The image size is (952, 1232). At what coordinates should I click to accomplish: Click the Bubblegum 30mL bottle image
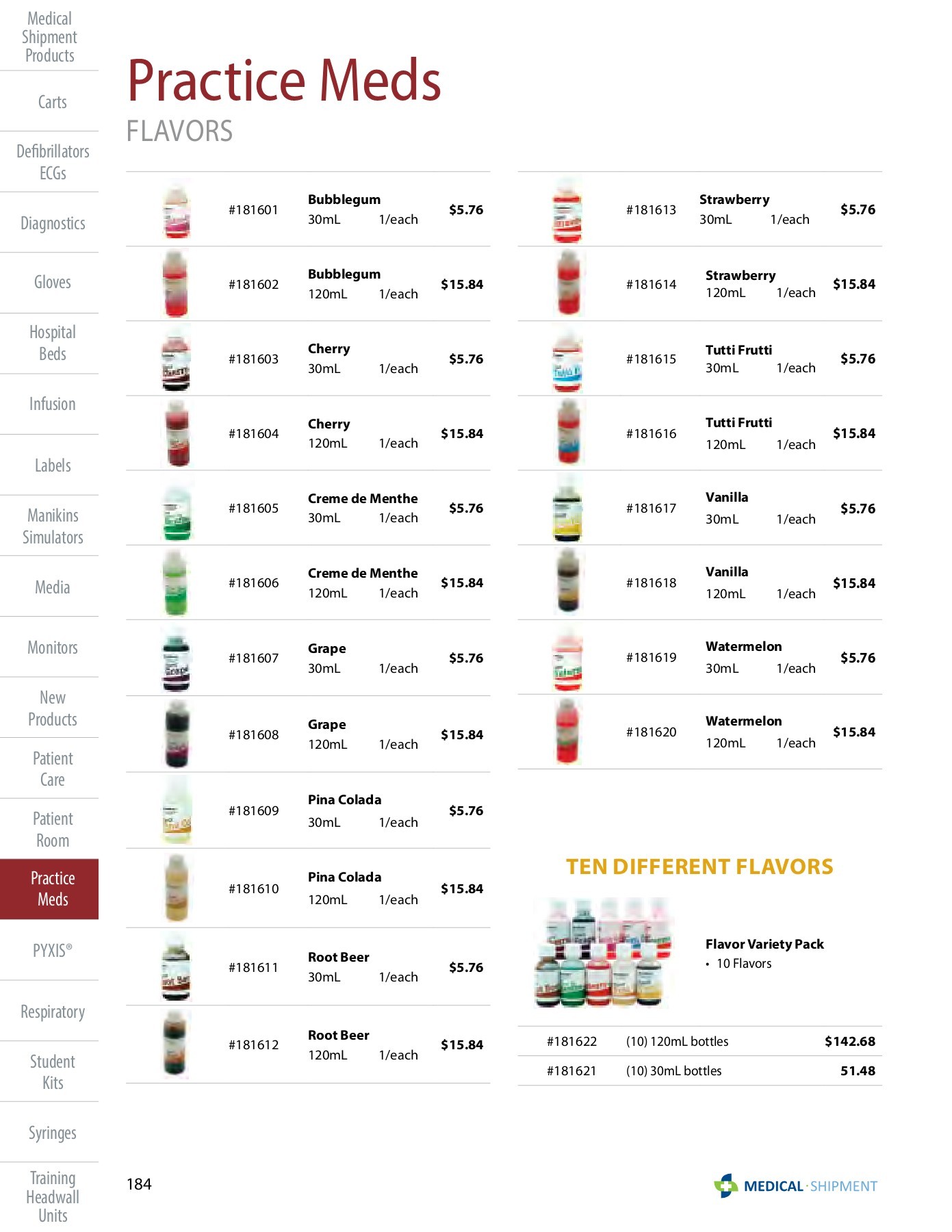click(x=176, y=210)
